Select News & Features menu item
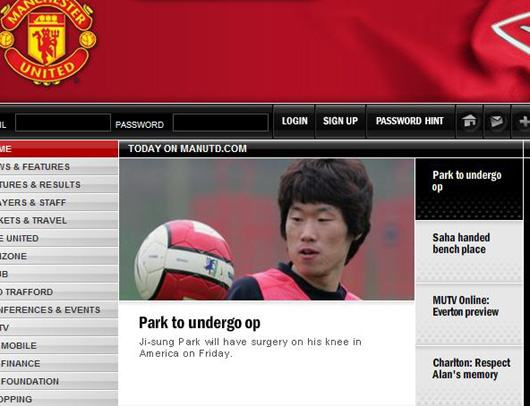This screenshot has width=530, height=406. click(x=59, y=167)
